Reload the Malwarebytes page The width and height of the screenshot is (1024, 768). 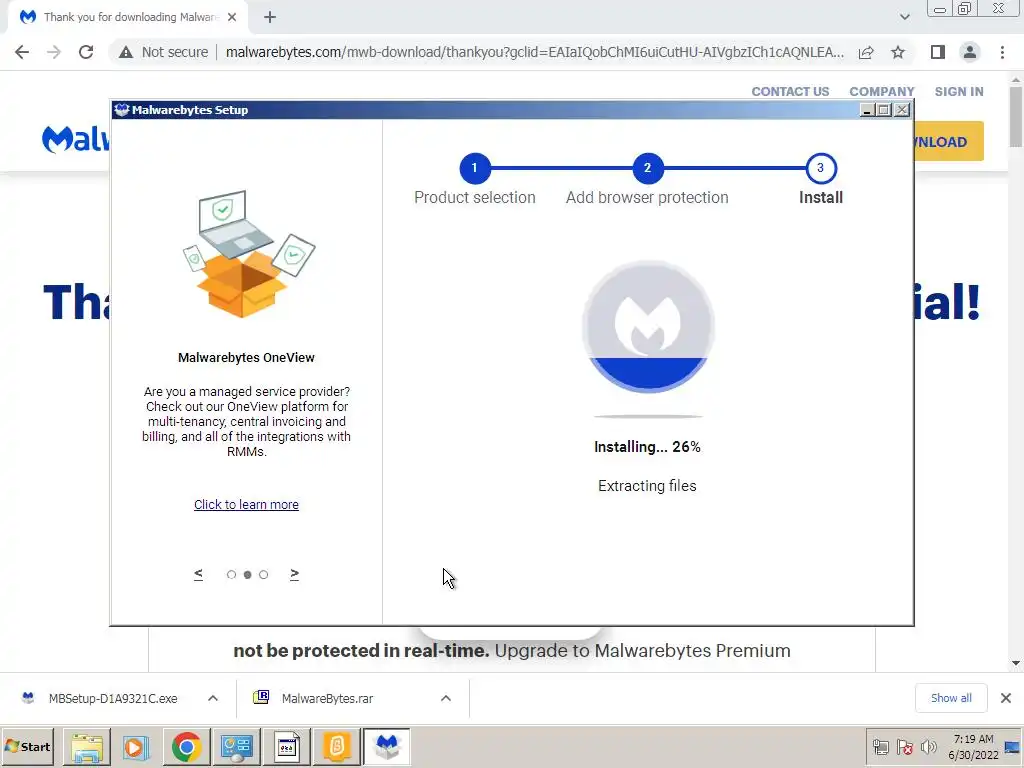click(x=86, y=52)
